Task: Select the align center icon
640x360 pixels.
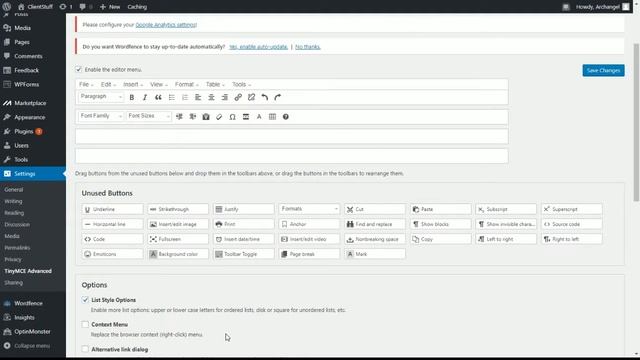Action: click(211, 97)
